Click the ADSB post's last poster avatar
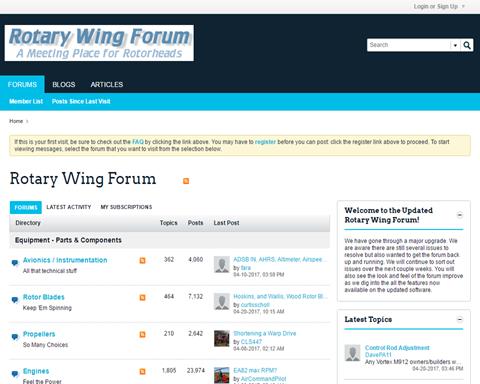The width and height of the screenshot is (480, 384). coord(222,264)
